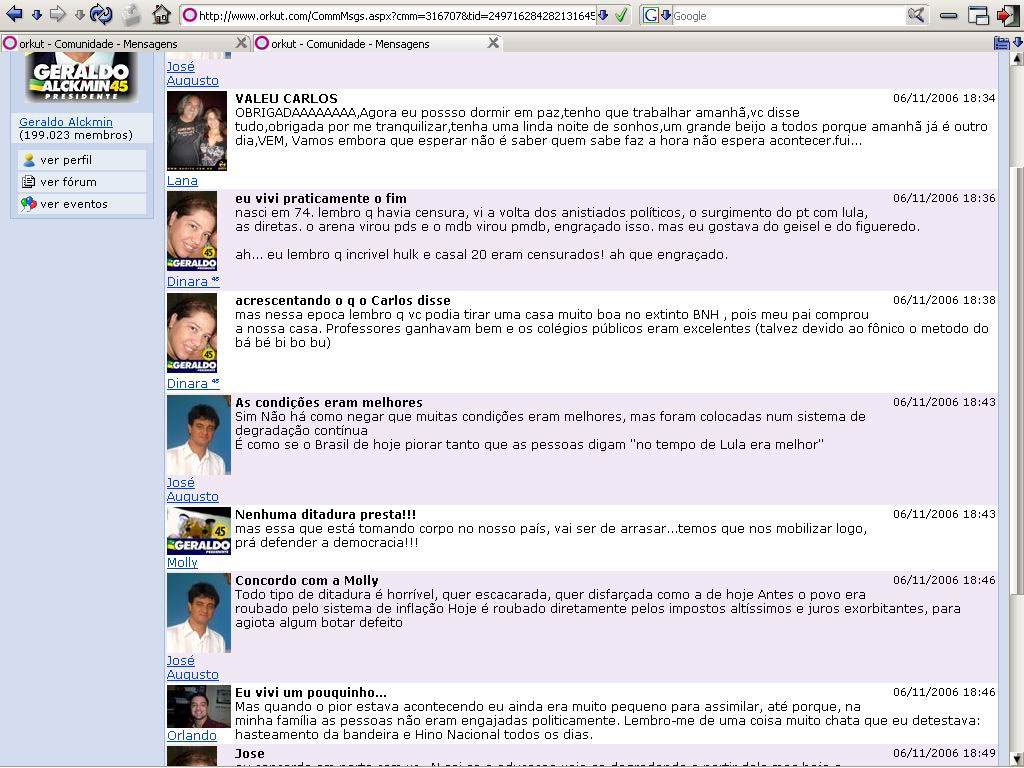Click the title 'Nenhuma ditadura presta!!!'
Screen dimensions: 1024x768
coord(325,515)
